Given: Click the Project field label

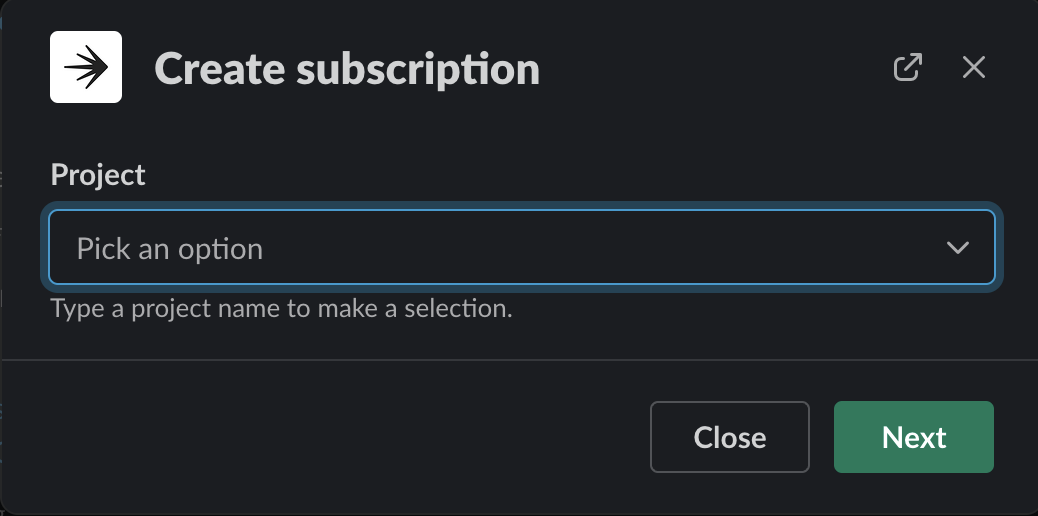Looking at the screenshot, I should (x=98, y=175).
